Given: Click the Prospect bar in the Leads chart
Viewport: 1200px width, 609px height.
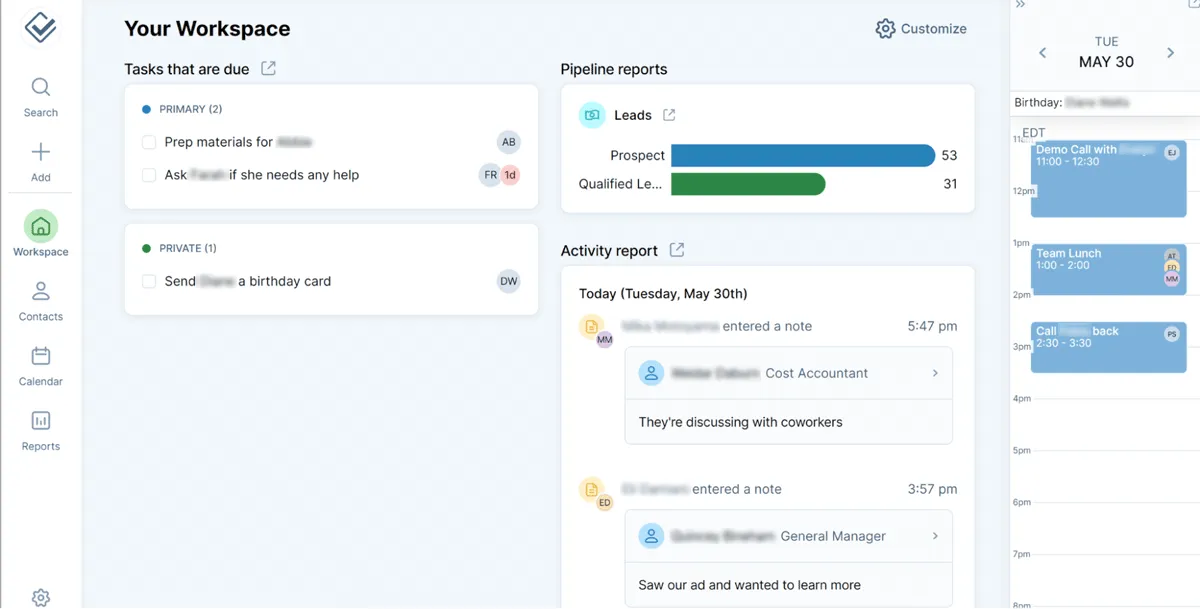Looking at the screenshot, I should [x=800, y=155].
